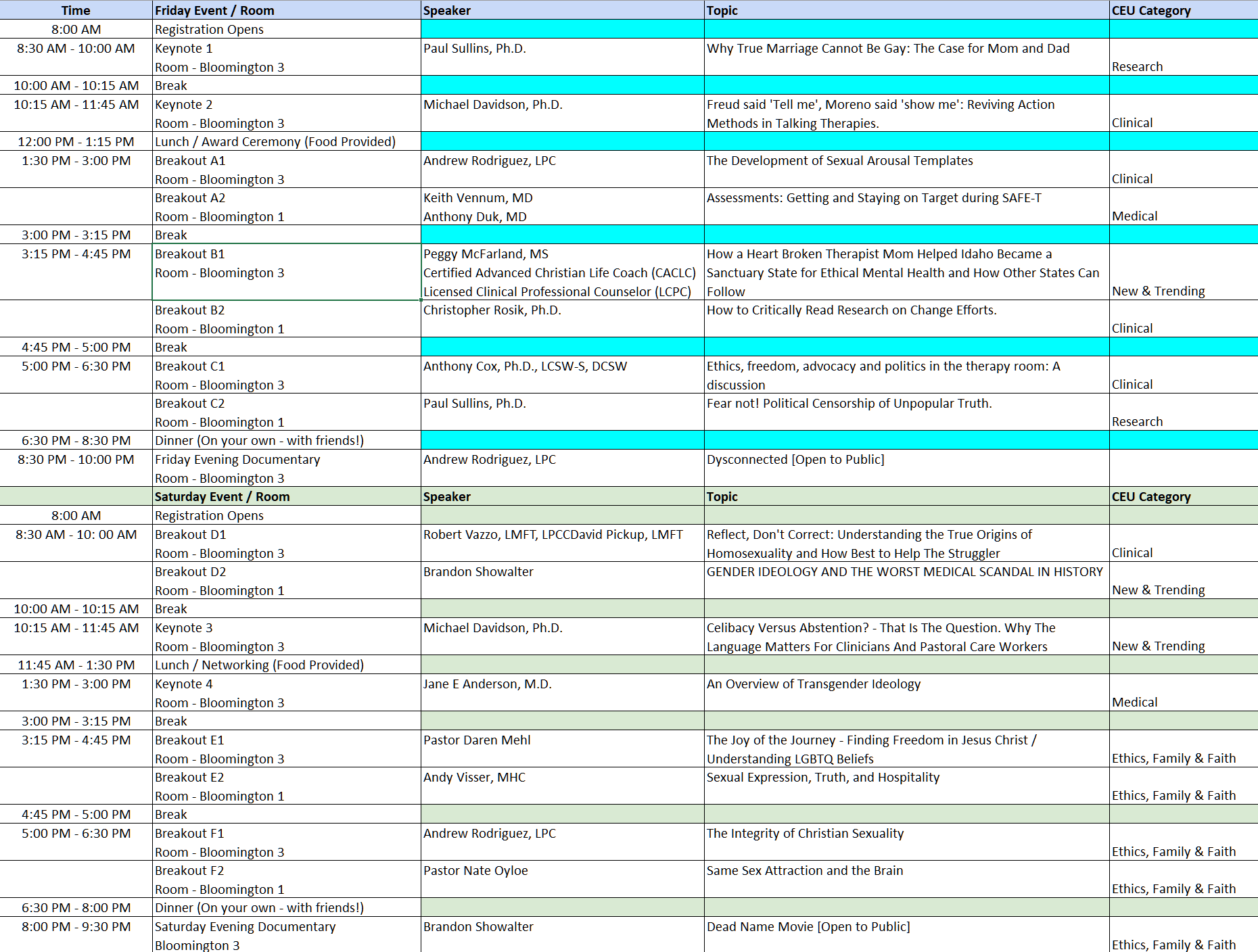Click Saturday 'Dinner (On your own - with friends!)' cell

(x=287, y=907)
